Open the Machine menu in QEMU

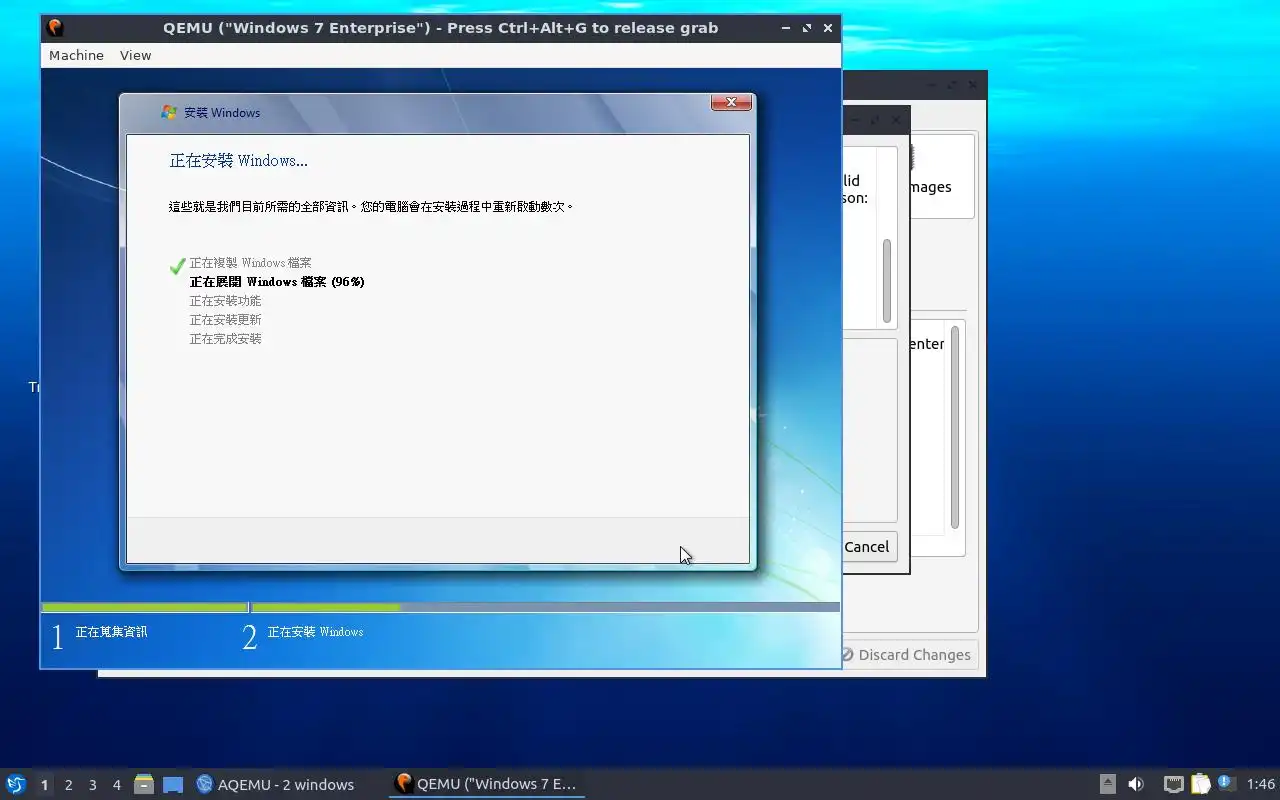pyautogui.click(x=76, y=55)
